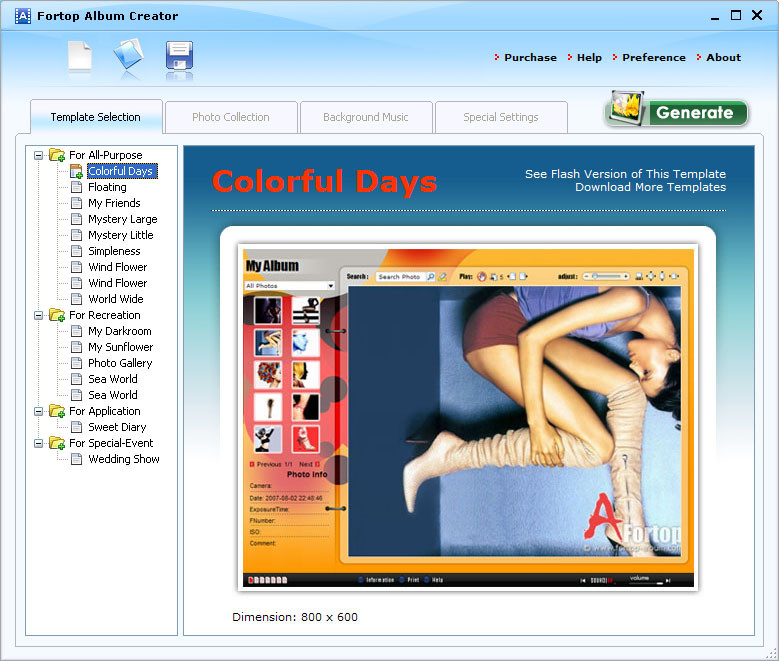779x661 pixels.
Task: Click the red Colorful Days heading
Action: click(x=324, y=181)
